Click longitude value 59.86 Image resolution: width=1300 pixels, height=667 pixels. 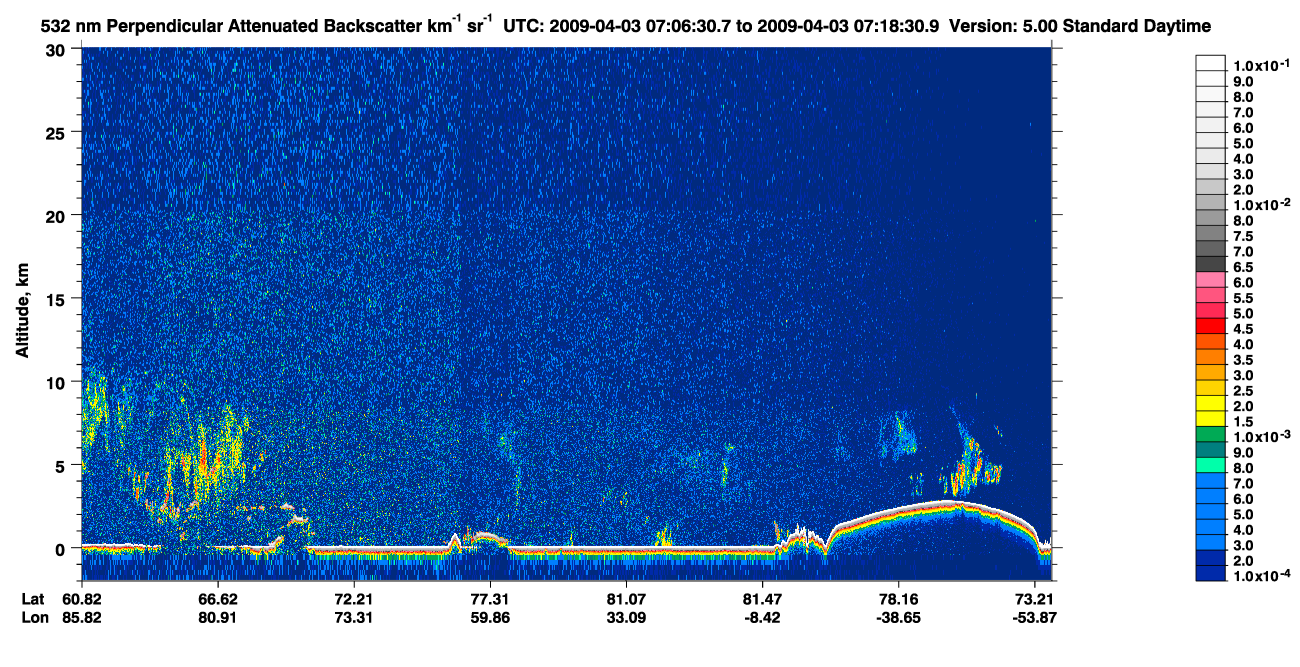pyautogui.click(x=490, y=617)
